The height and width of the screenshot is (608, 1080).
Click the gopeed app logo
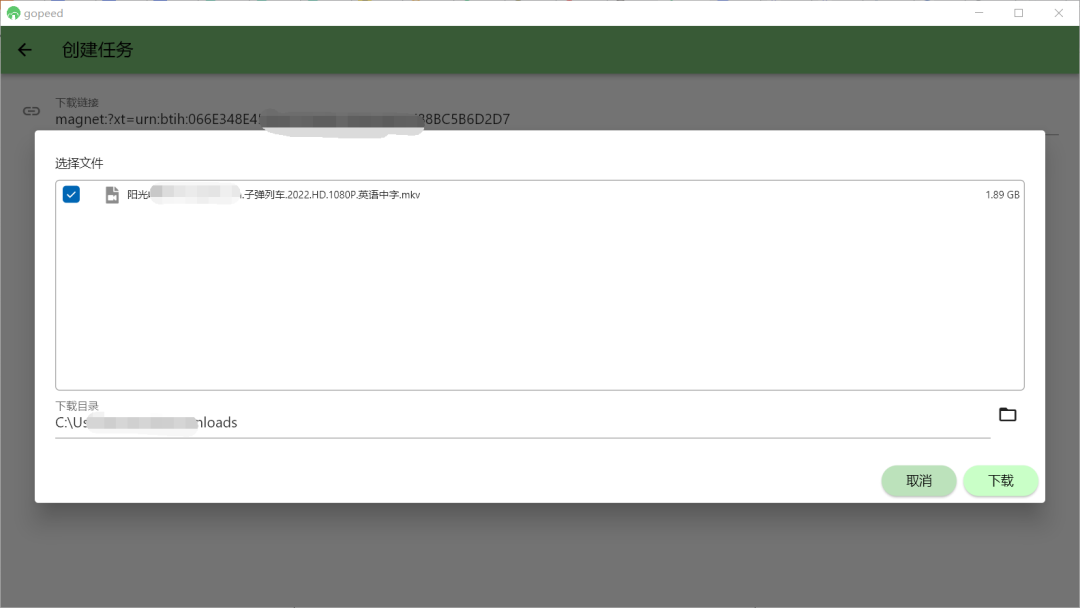[13, 13]
